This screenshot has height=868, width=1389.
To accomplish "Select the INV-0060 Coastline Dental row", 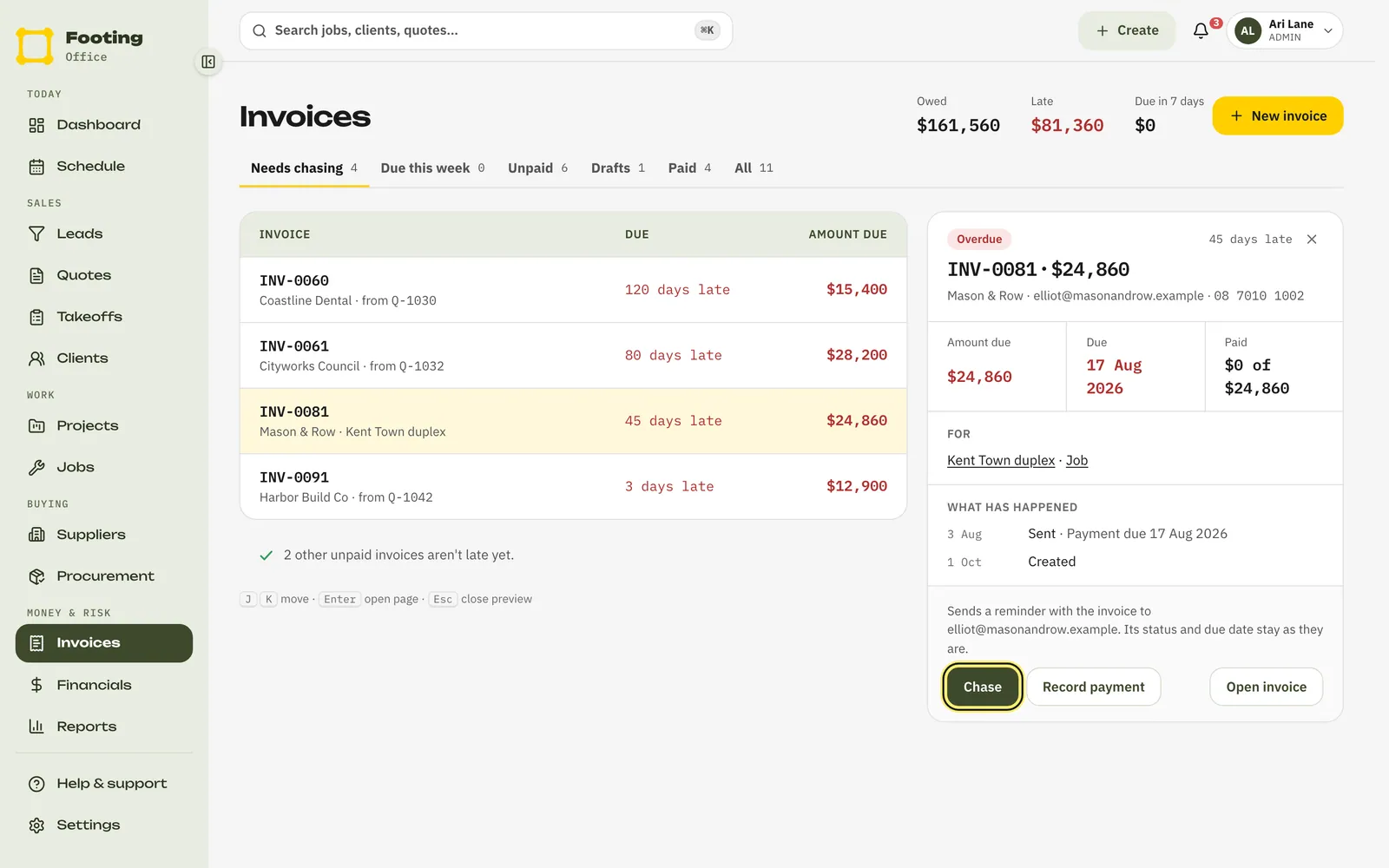I will pyautogui.click(x=574, y=290).
